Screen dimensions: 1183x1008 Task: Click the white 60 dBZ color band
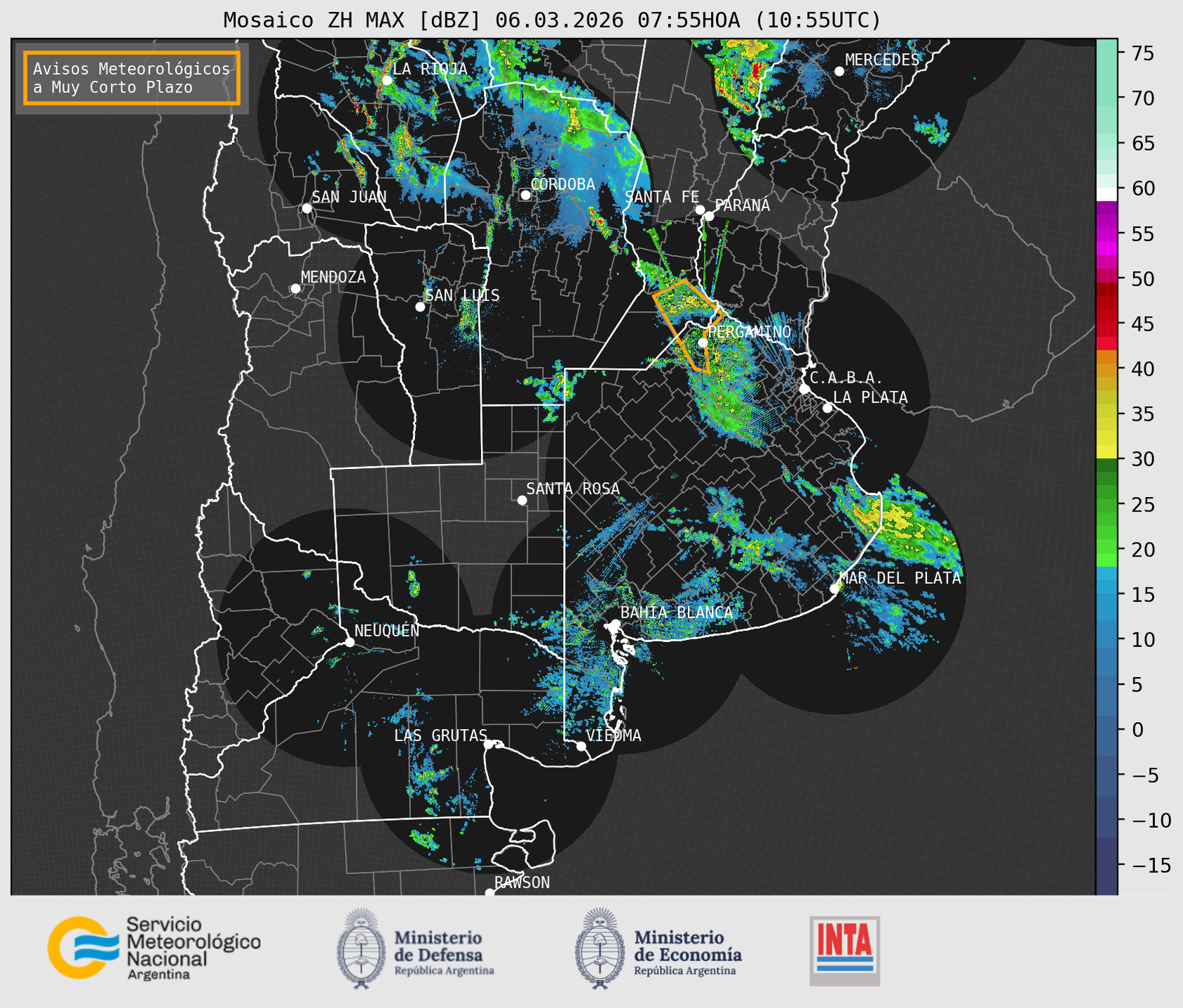point(1107,195)
